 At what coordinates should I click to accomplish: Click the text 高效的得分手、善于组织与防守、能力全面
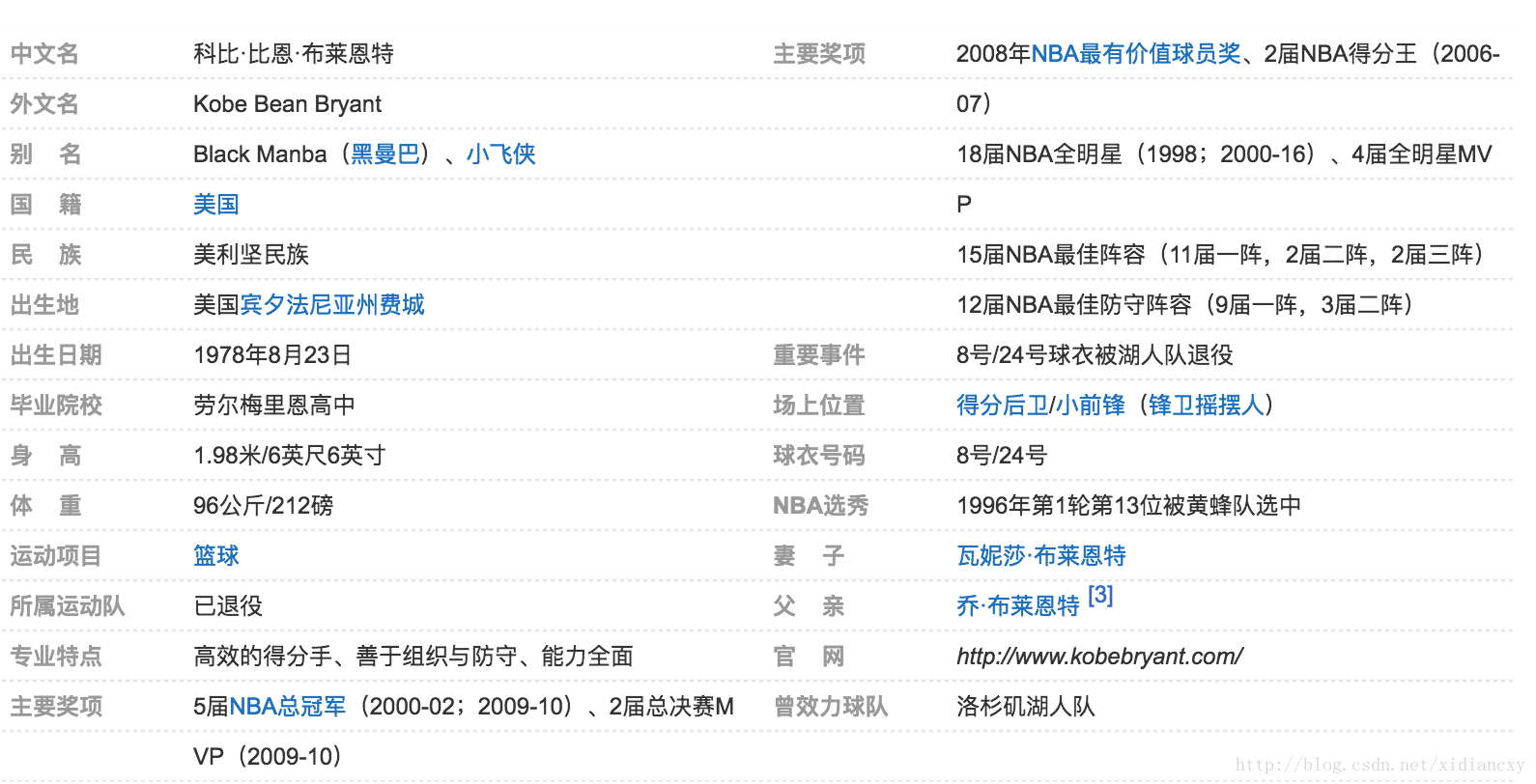point(413,657)
